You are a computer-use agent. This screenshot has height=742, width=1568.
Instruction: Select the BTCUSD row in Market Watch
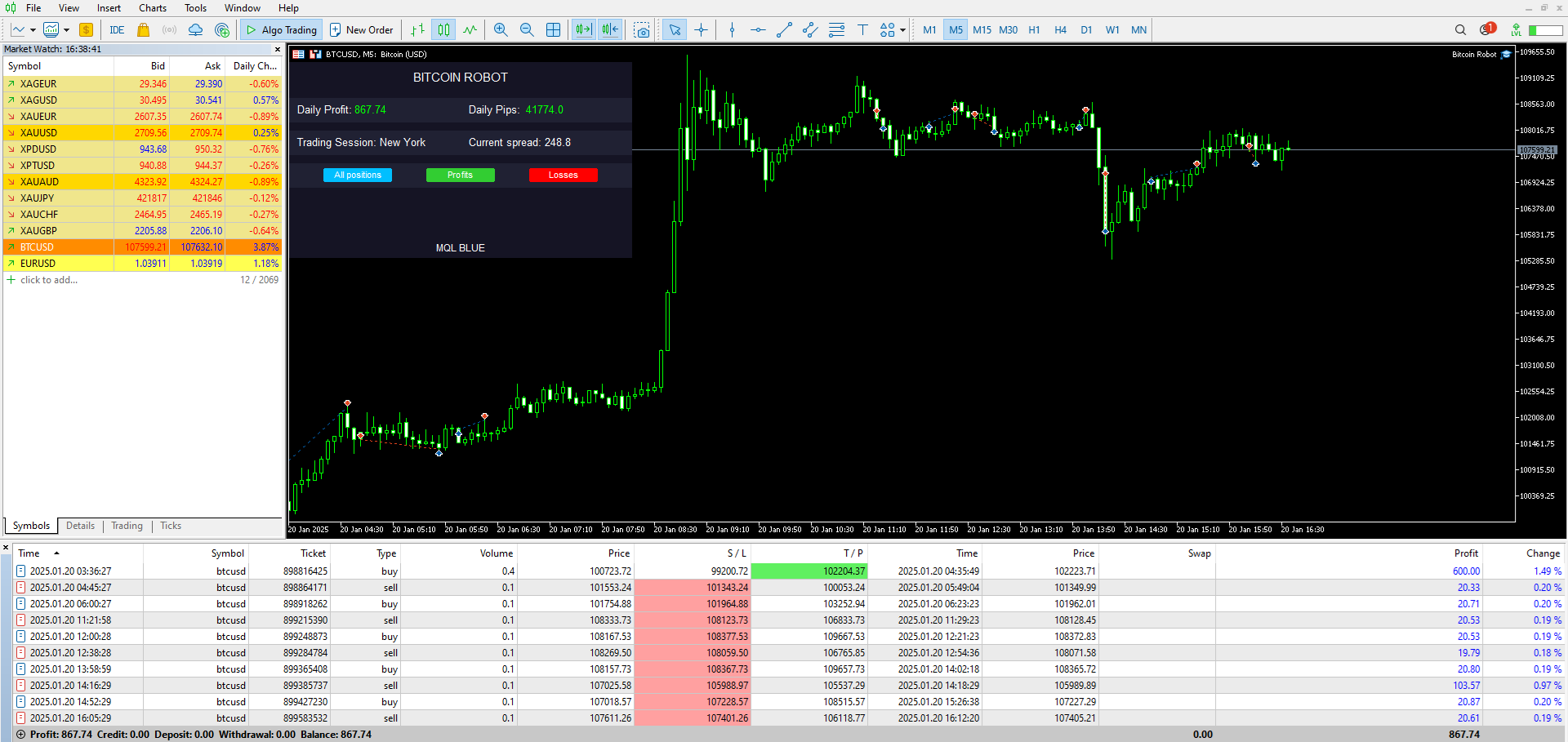click(x=142, y=247)
